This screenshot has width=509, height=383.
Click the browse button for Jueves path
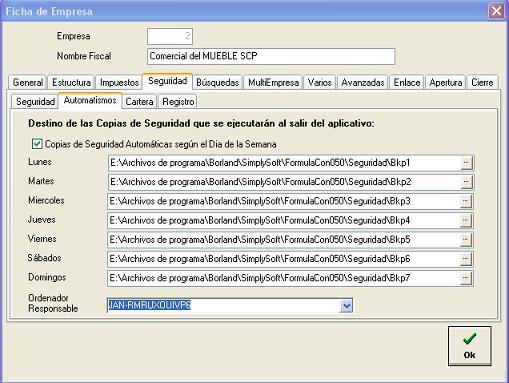(x=466, y=220)
